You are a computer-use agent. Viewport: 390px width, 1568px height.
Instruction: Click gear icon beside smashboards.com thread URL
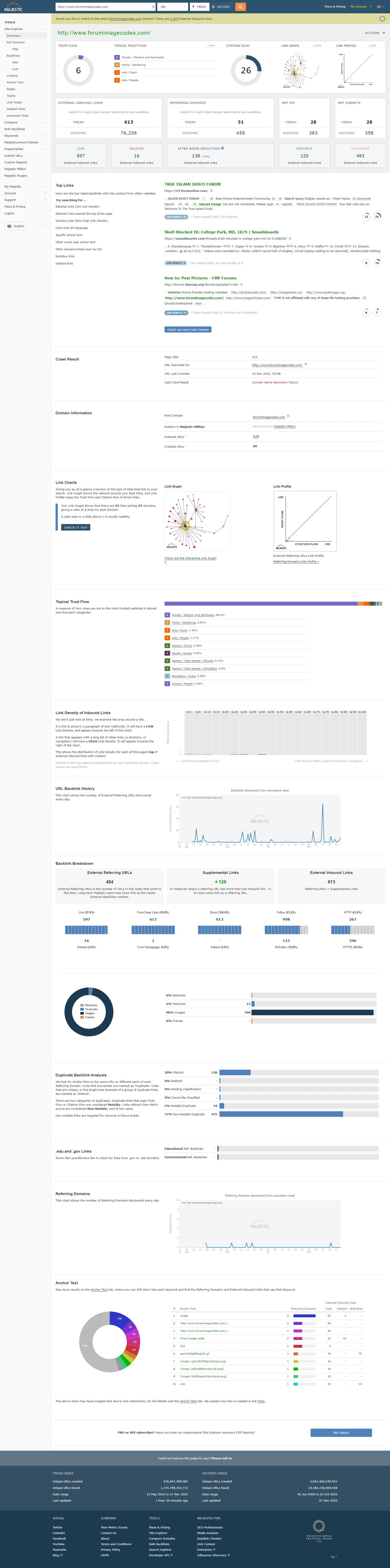(x=290, y=239)
